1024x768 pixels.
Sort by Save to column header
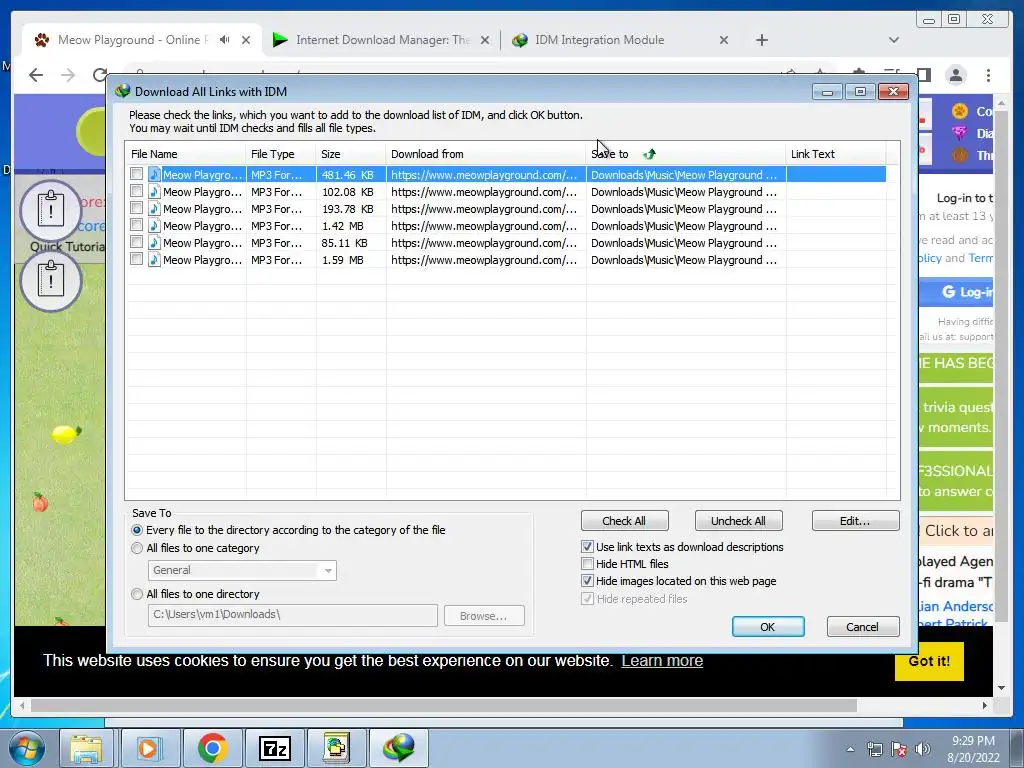coord(686,154)
